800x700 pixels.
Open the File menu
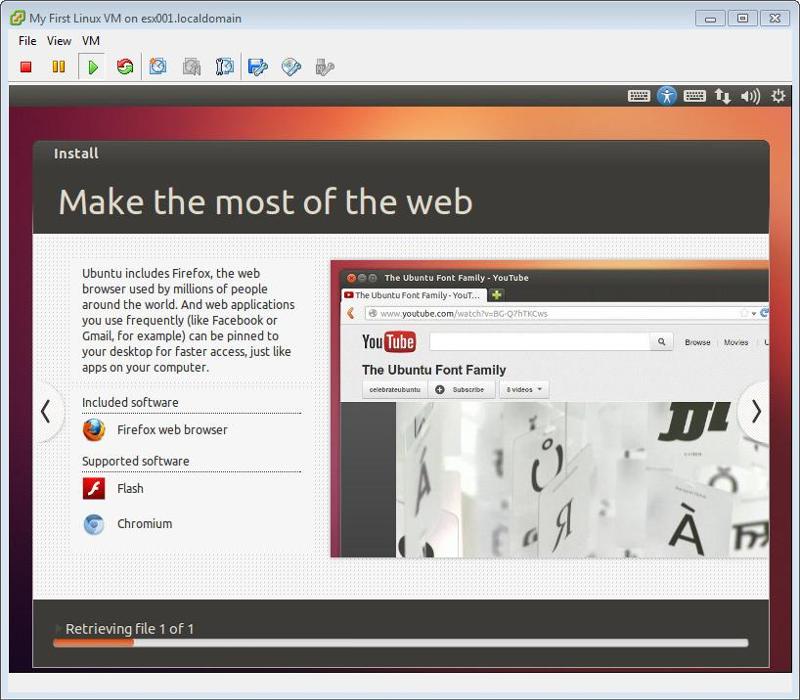click(x=27, y=41)
